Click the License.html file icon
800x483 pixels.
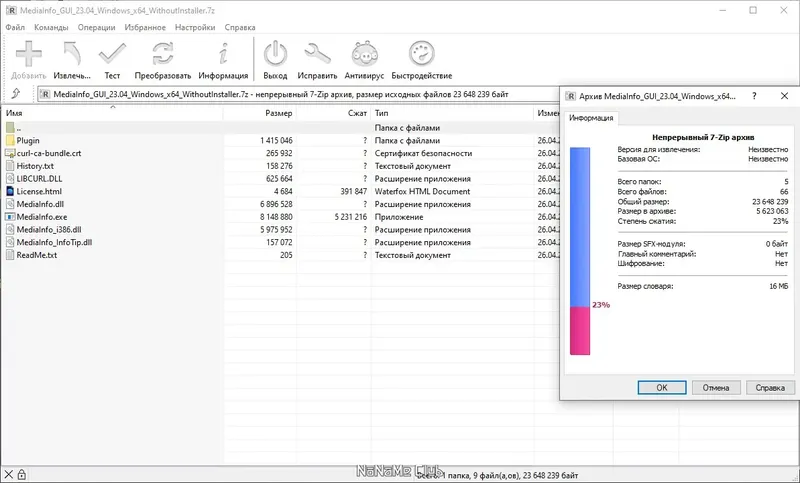[x=10, y=191]
